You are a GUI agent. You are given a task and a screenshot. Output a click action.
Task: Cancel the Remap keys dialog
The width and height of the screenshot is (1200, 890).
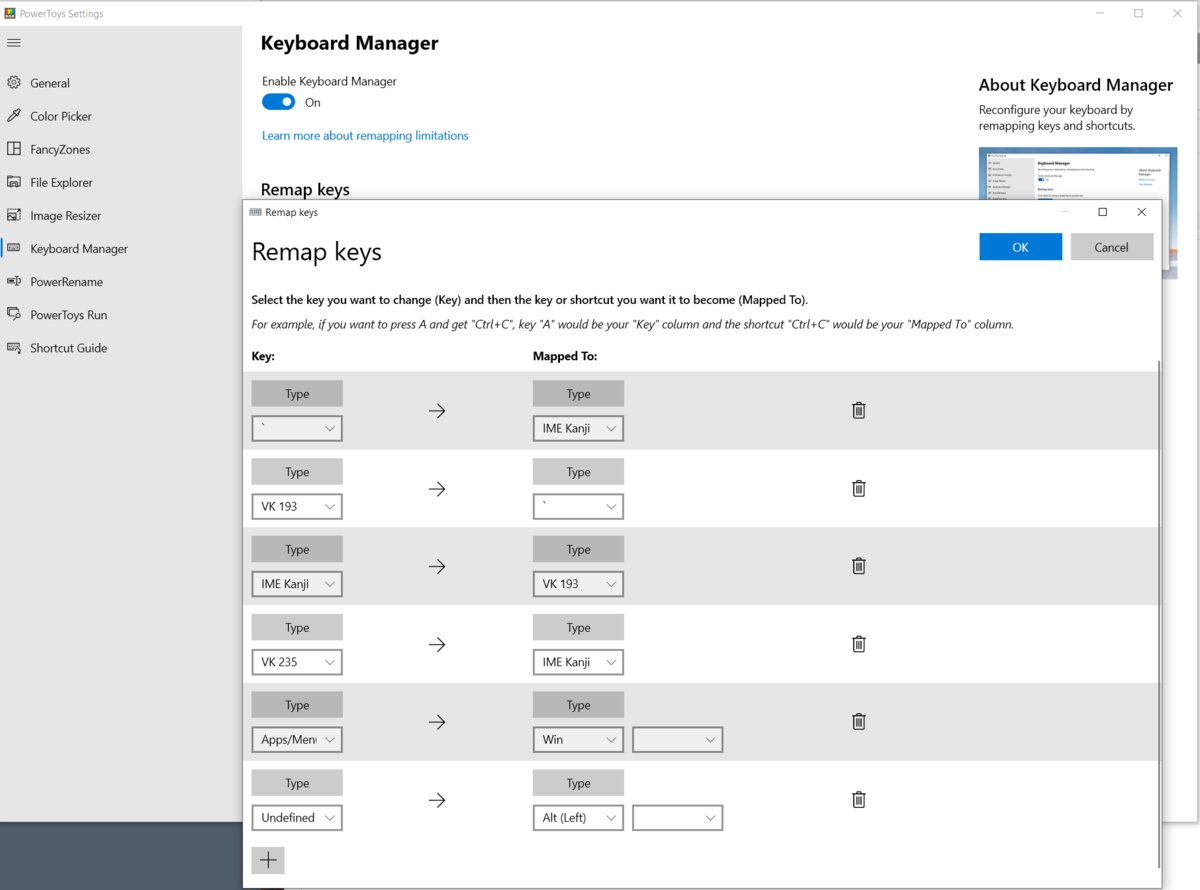point(1111,247)
